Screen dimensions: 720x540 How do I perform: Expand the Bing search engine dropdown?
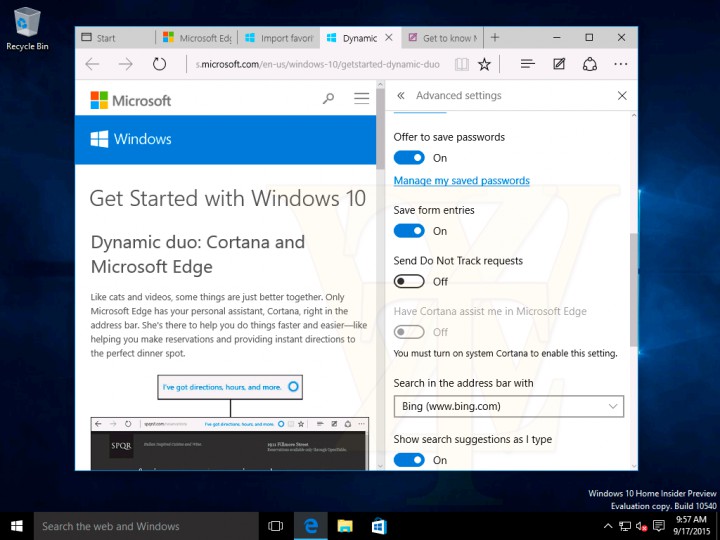click(x=509, y=406)
